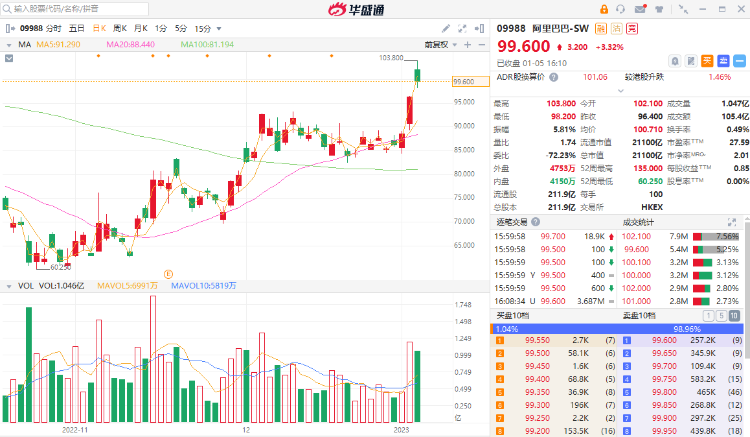
Task: Select bid level 4 price 99.400
Action: point(538,379)
